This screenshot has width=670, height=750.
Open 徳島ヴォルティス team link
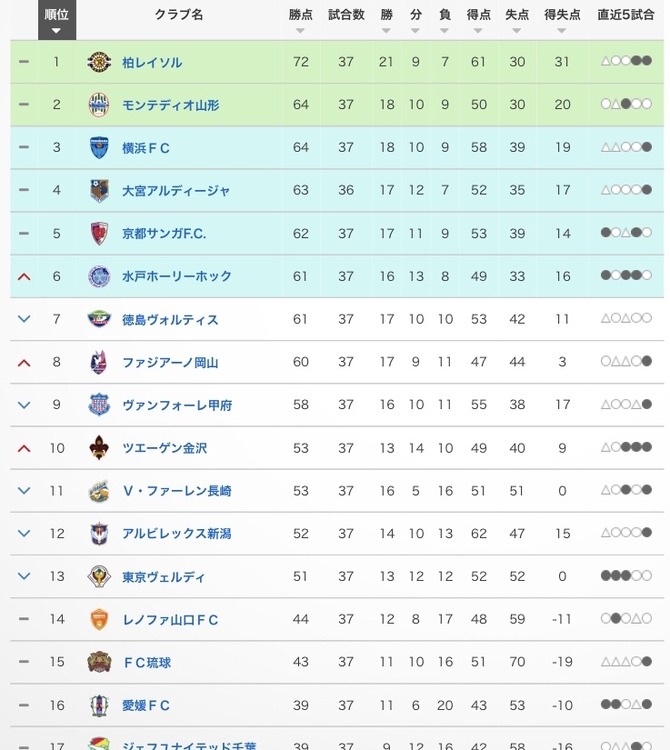pos(170,320)
